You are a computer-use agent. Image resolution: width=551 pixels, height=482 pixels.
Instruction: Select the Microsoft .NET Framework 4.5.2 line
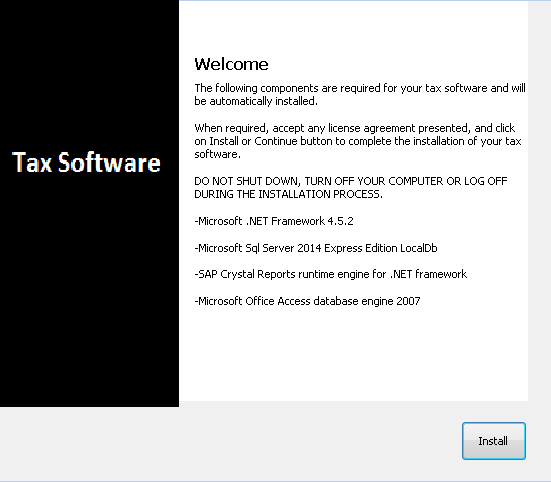pyautogui.click(x=274, y=221)
